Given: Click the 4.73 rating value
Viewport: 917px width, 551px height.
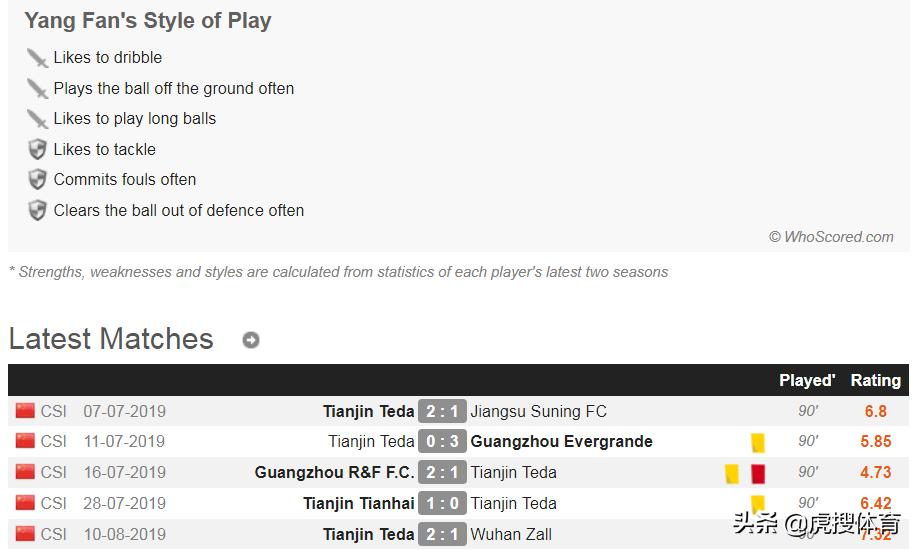Looking at the screenshot, I should tap(875, 472).
